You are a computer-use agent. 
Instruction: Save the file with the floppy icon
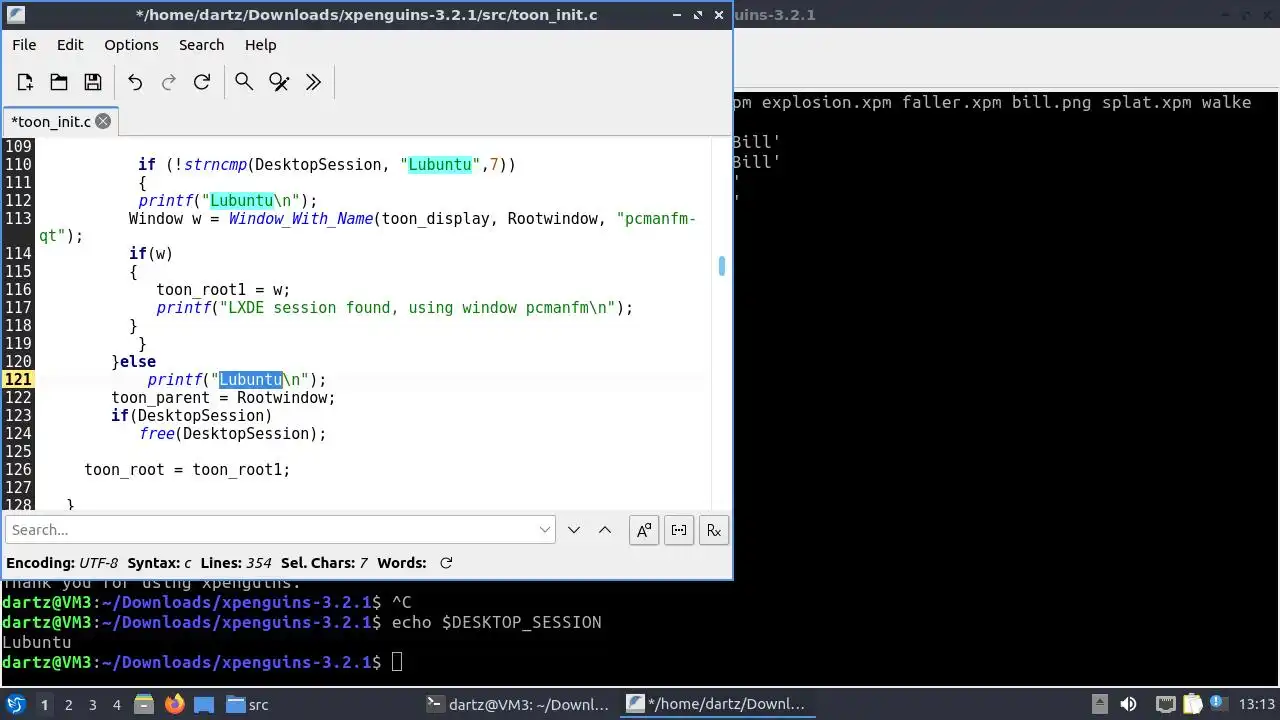93,82
